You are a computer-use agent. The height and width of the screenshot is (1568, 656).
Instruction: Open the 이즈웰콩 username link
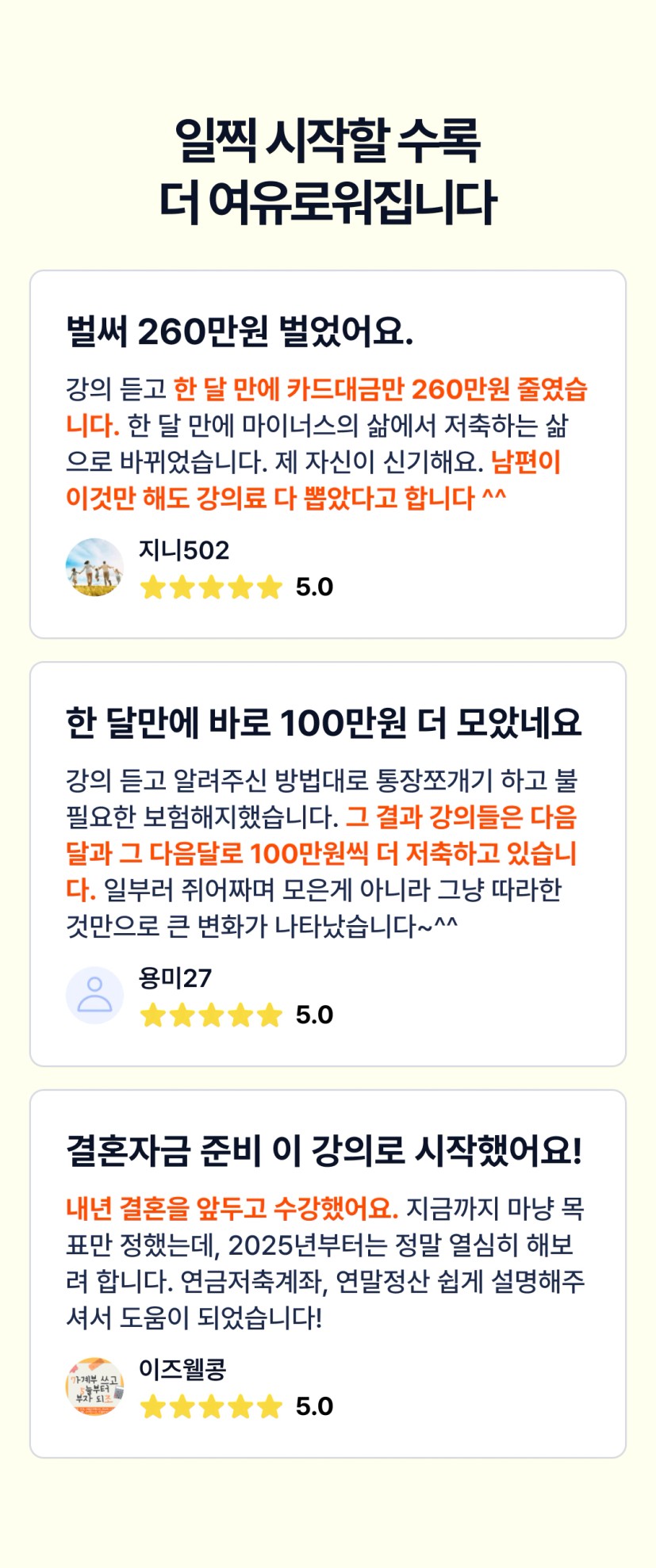click(x=182, y=1369)
